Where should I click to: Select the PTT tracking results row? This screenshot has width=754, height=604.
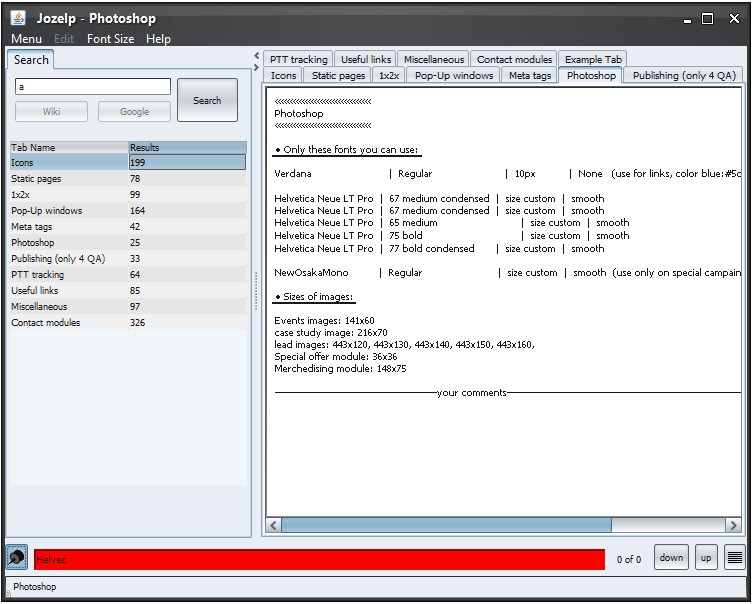point(128,275)
